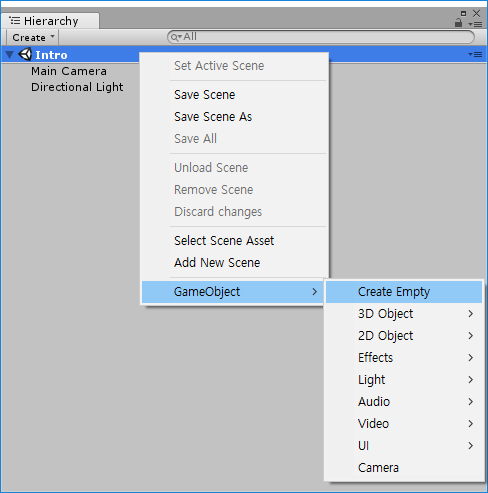The image size is (488, 493).
Task: Expand the 3D Object submenu arrow
Action: [x=470, y=314]
